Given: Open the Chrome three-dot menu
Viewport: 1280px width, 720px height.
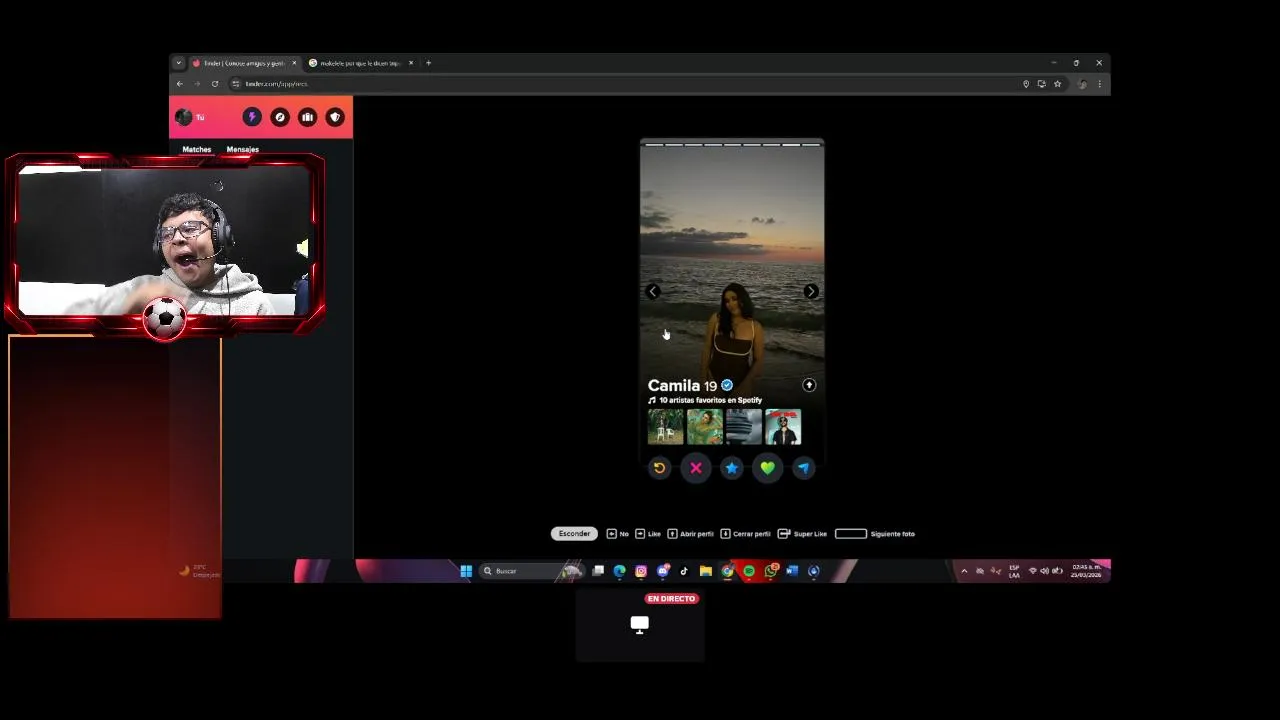Looking at the screenshot, I should coord(1099,84).
